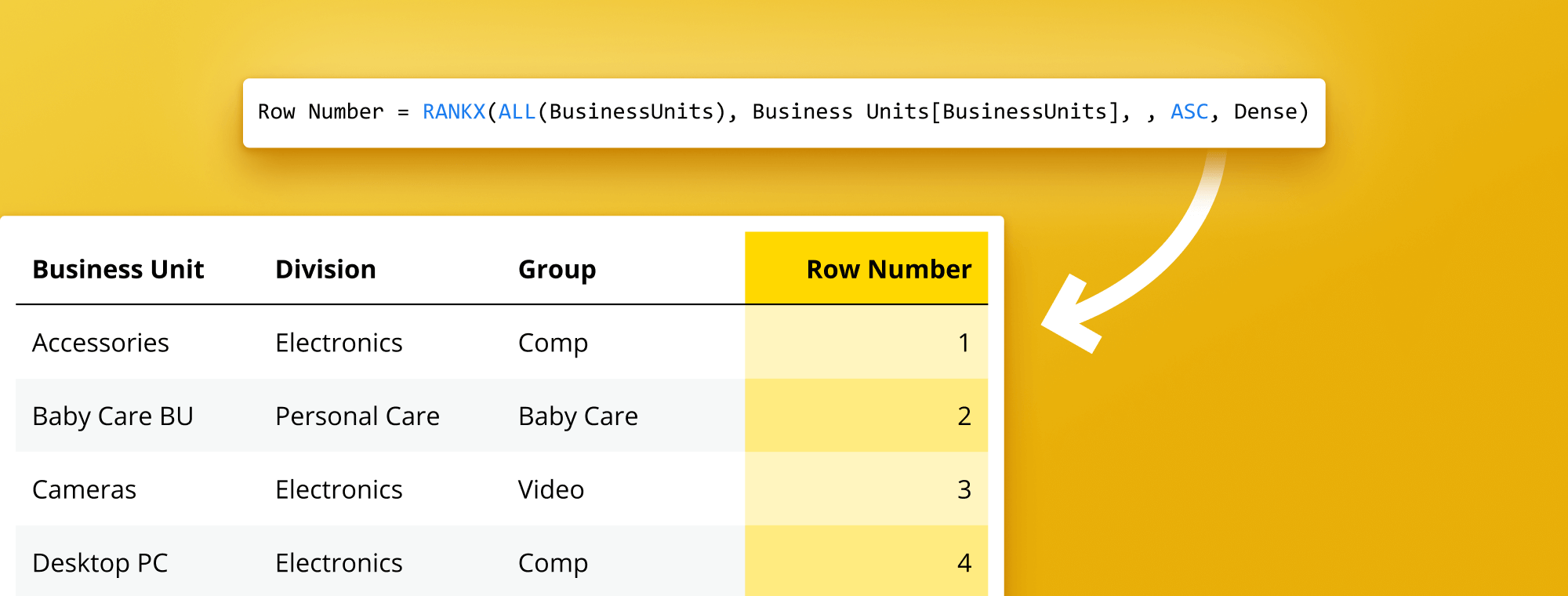Click the Dense argument in the formula
1568x596 pixels.
tap(1265, 112)
